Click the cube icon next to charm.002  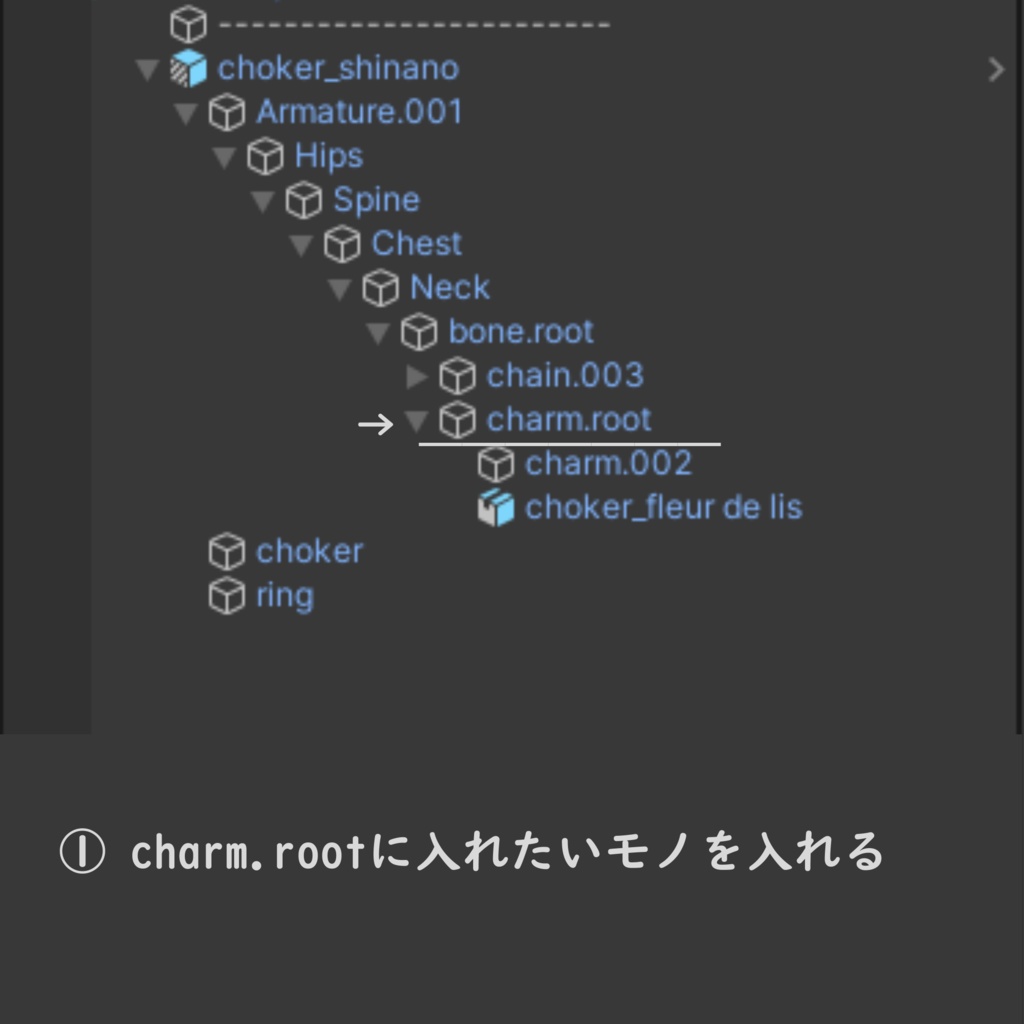(x=496, y=464)
